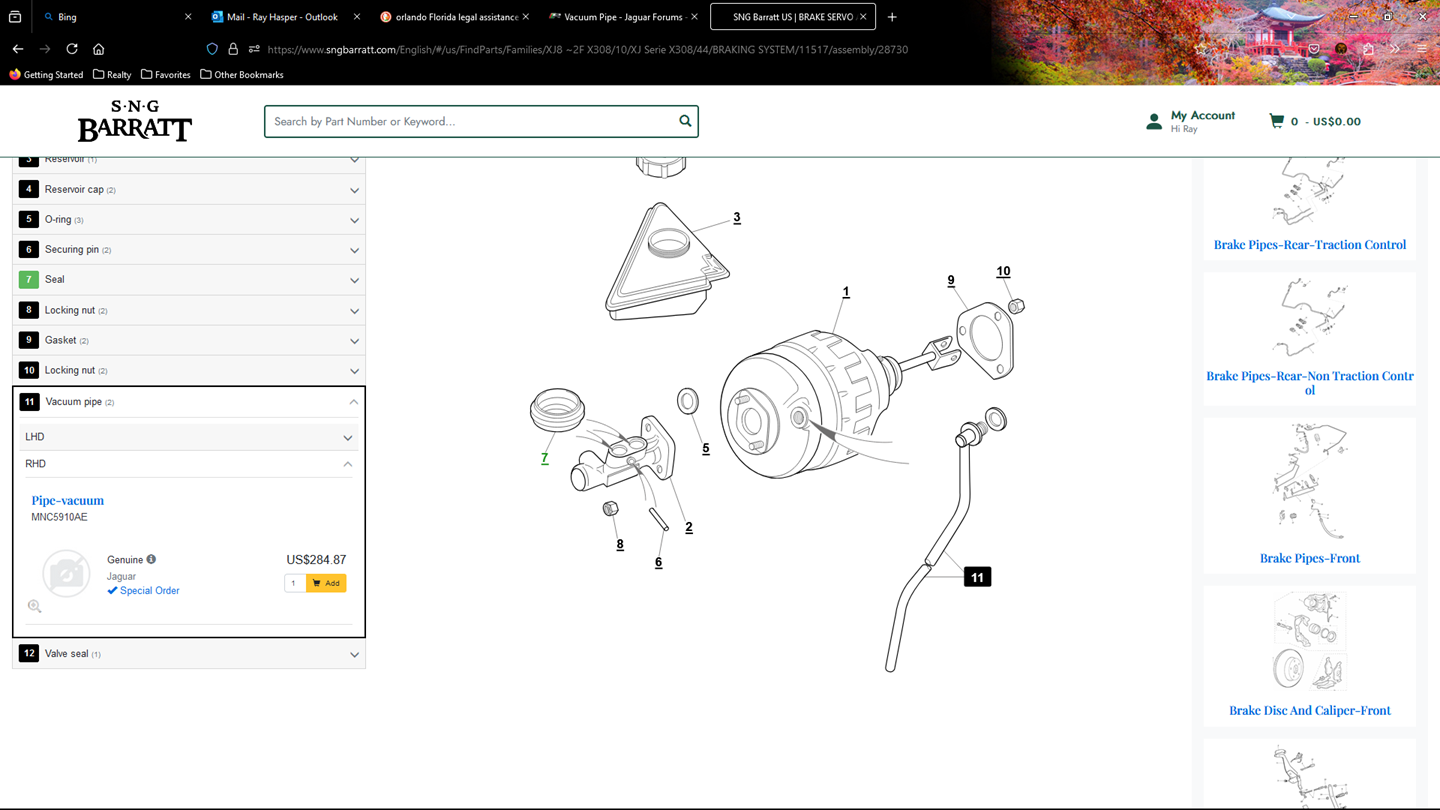This screenshot has width=1440, height=810.
Task: Reload the page with refresh icon
Action: pyautogui.click(x=72, y=49)
